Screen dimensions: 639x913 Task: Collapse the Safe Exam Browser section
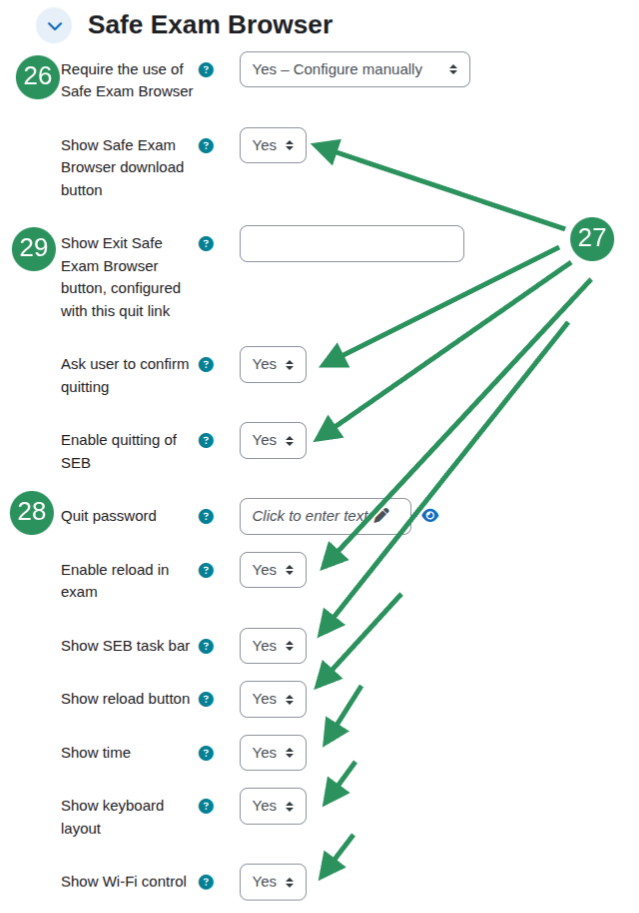click(54, 26)
